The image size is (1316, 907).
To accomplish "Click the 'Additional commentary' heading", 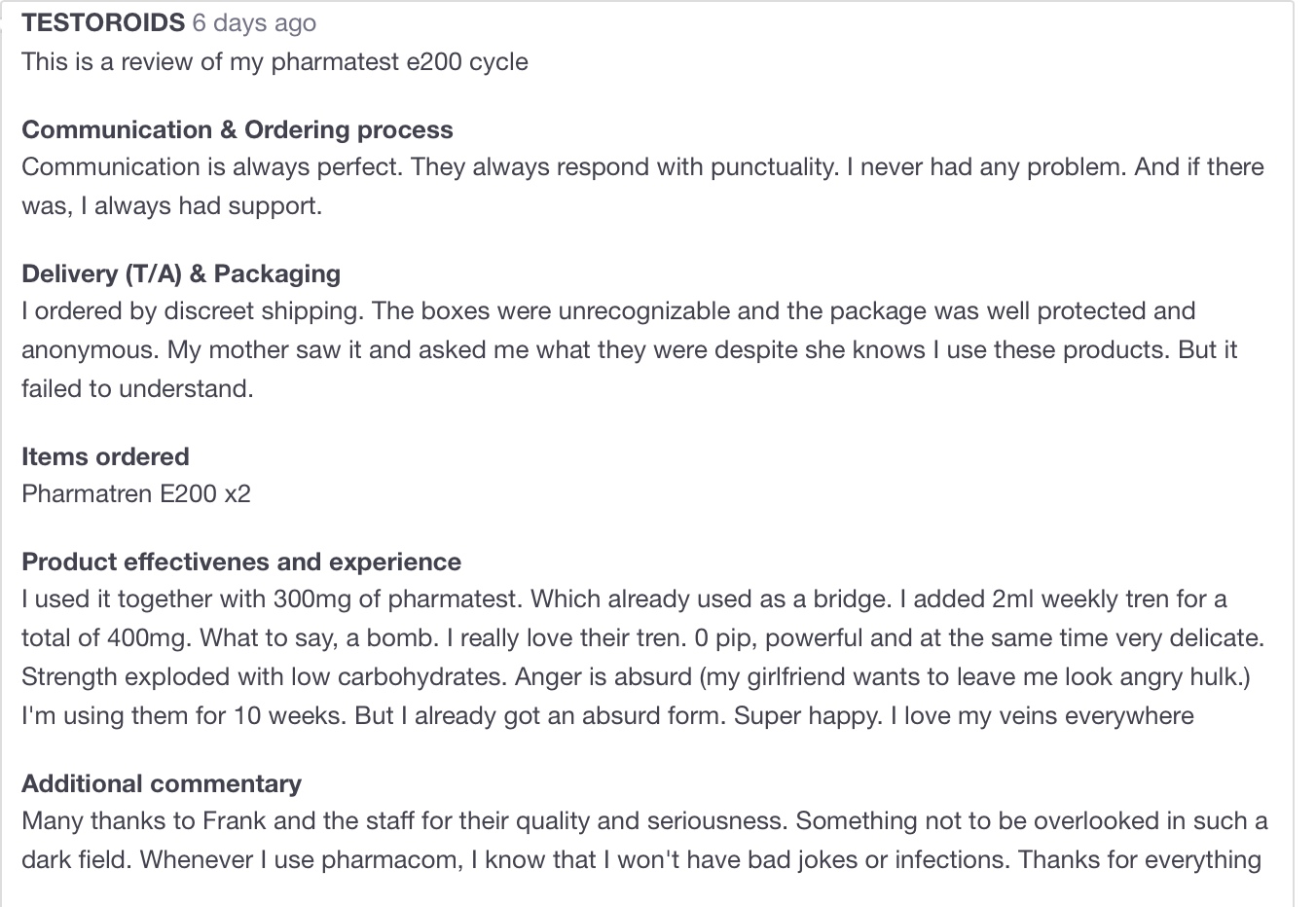I will (x=162, y=783).
